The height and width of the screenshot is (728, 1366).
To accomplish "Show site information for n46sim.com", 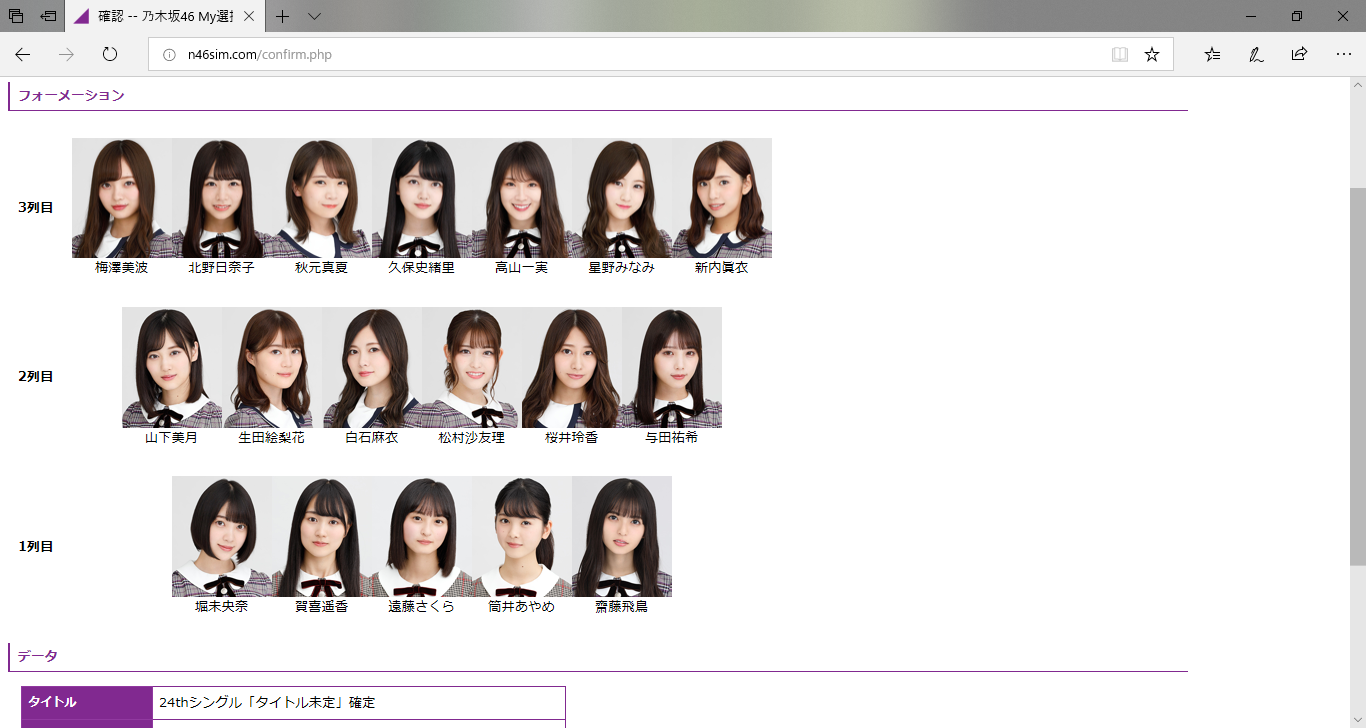I will pos(169,55).
